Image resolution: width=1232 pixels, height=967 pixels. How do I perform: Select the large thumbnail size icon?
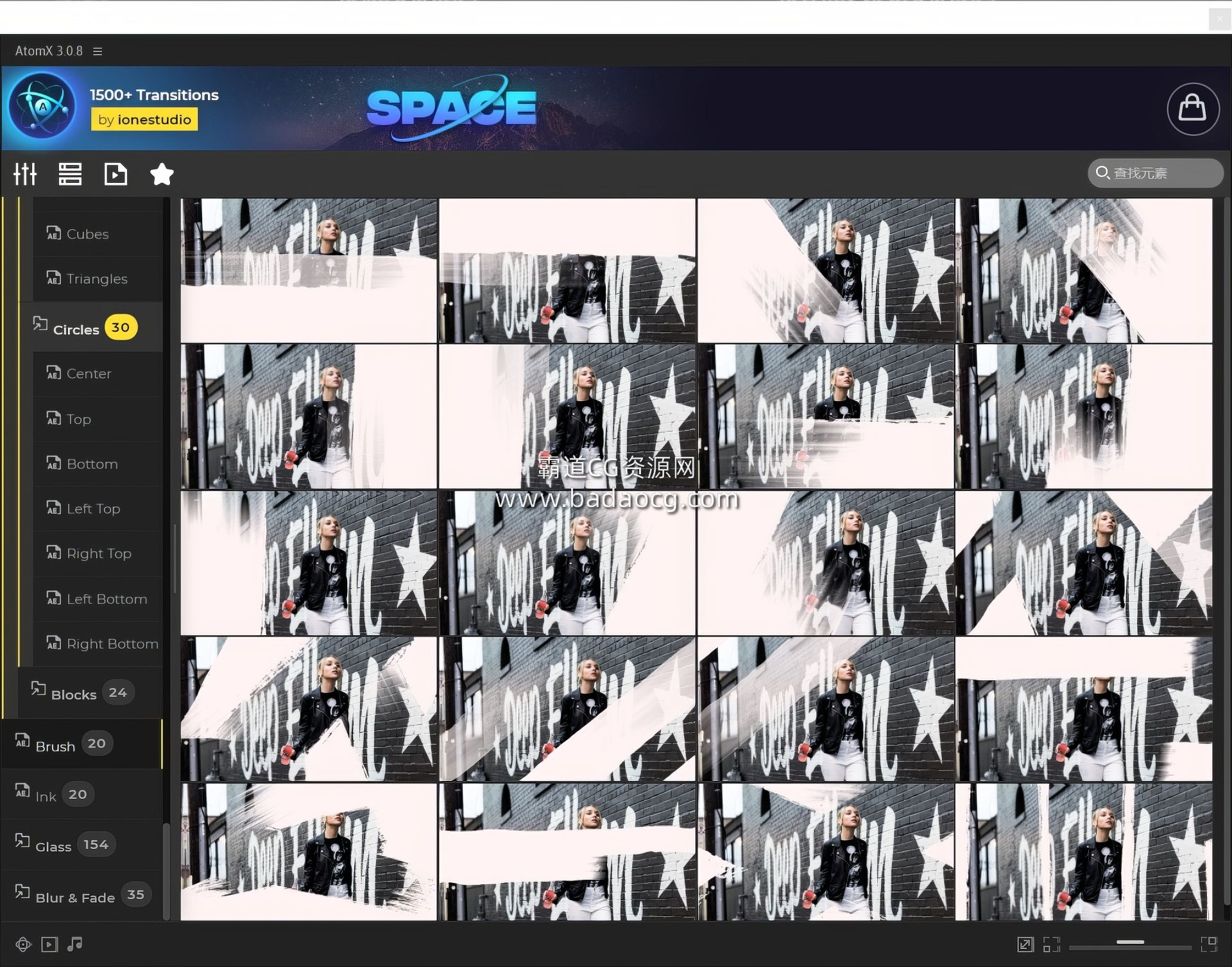pyautogui.click(x=1209, y=945)
